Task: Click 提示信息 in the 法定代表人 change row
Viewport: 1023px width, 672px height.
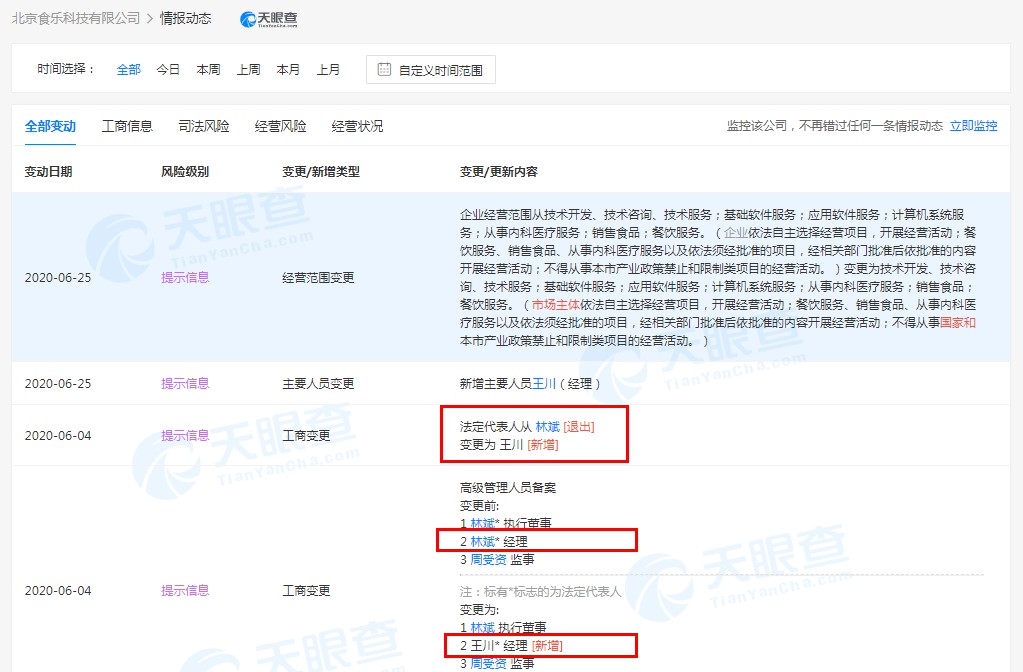Action: pos(185,435)
